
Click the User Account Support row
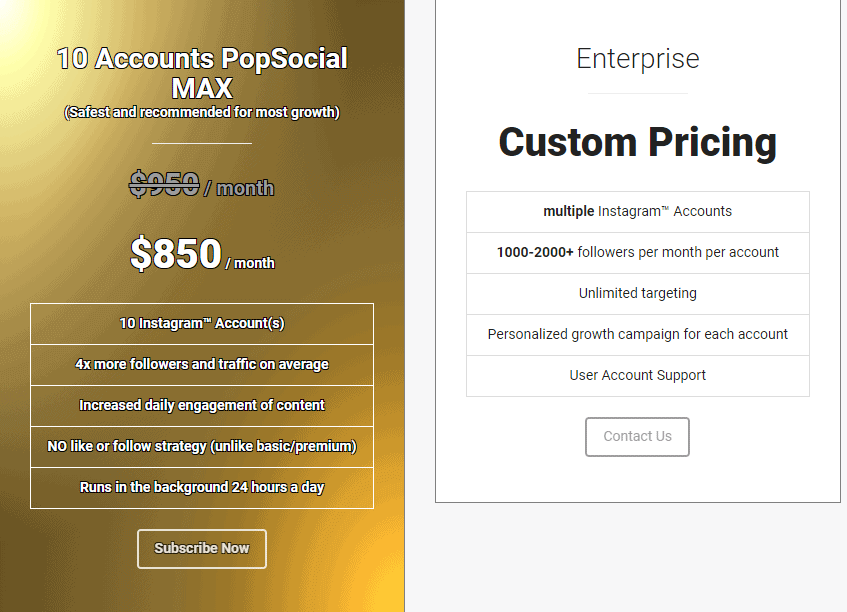[x=637, y=376]
